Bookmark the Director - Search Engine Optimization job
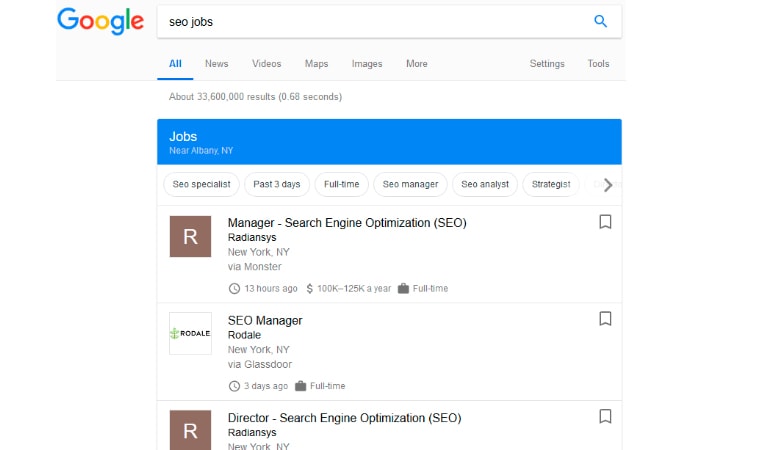769x450 pixels. [605, 416]
